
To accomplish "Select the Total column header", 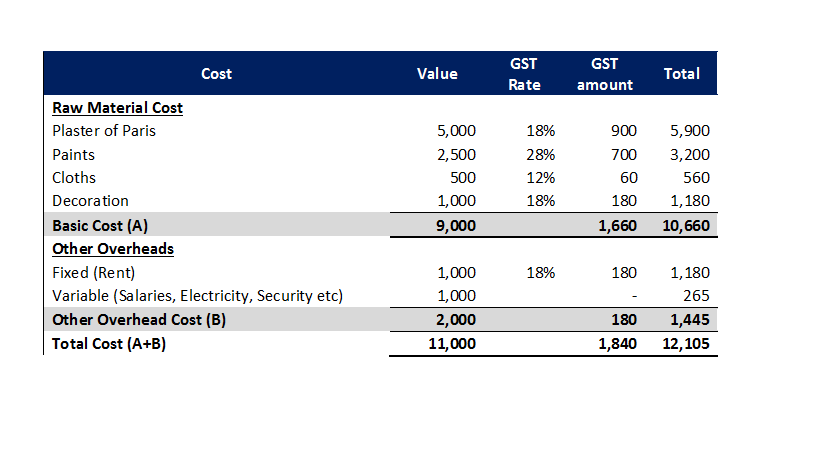I will tap(682, 74).
